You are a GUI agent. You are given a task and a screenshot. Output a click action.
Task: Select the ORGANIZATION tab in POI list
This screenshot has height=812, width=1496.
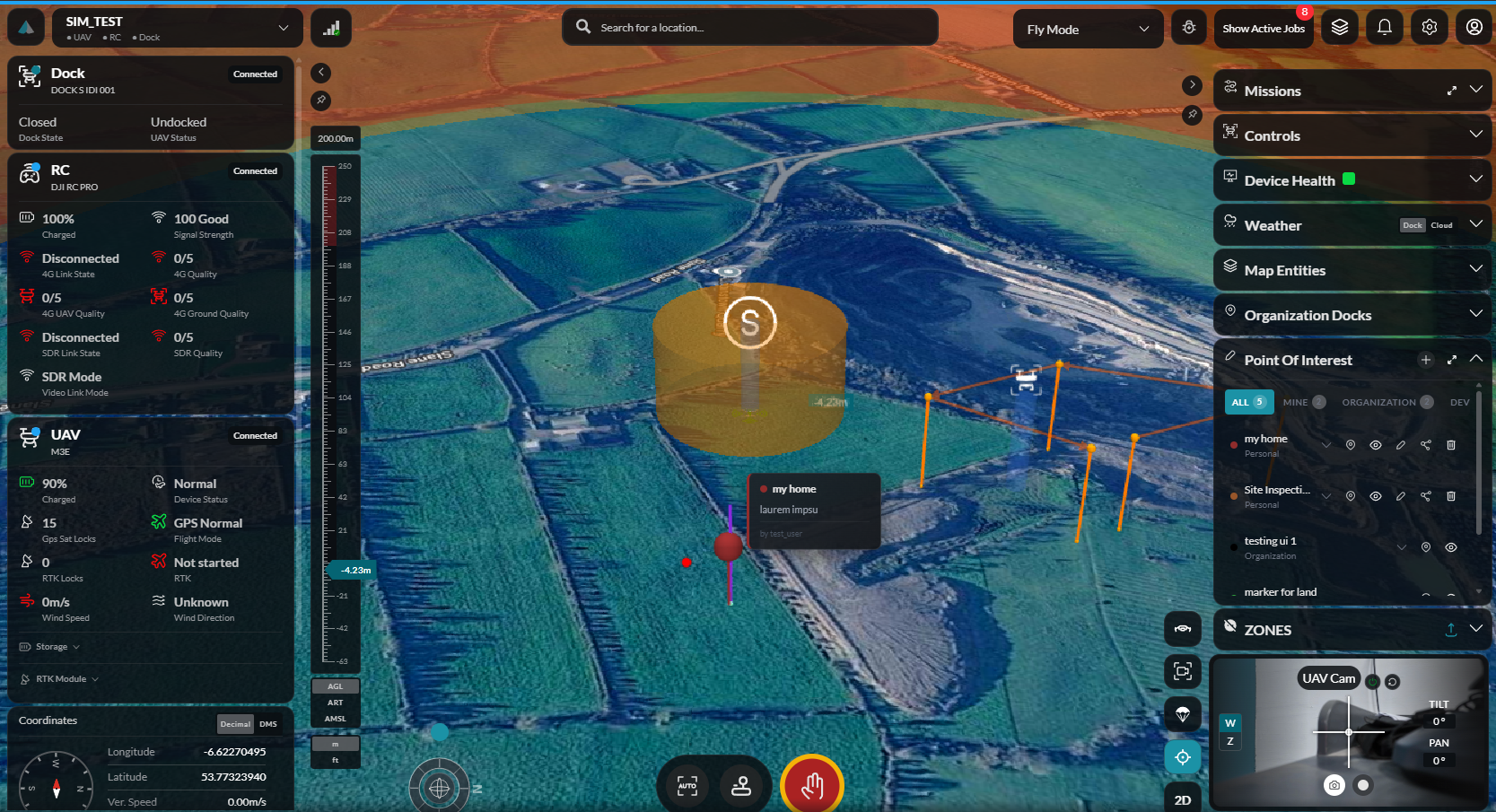coord(1387,402)
